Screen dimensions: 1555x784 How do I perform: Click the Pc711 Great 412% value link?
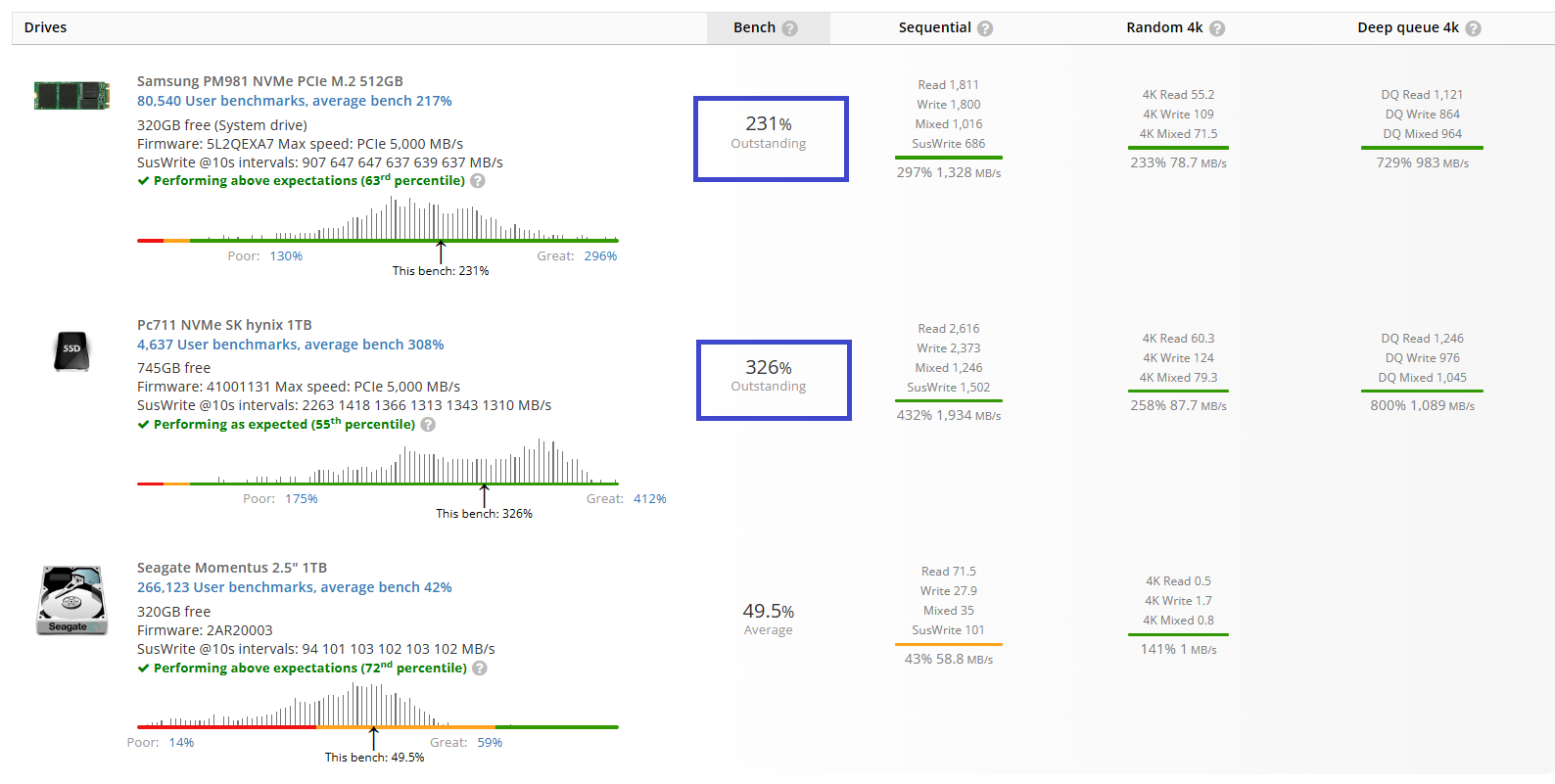(x=649, y=499)
